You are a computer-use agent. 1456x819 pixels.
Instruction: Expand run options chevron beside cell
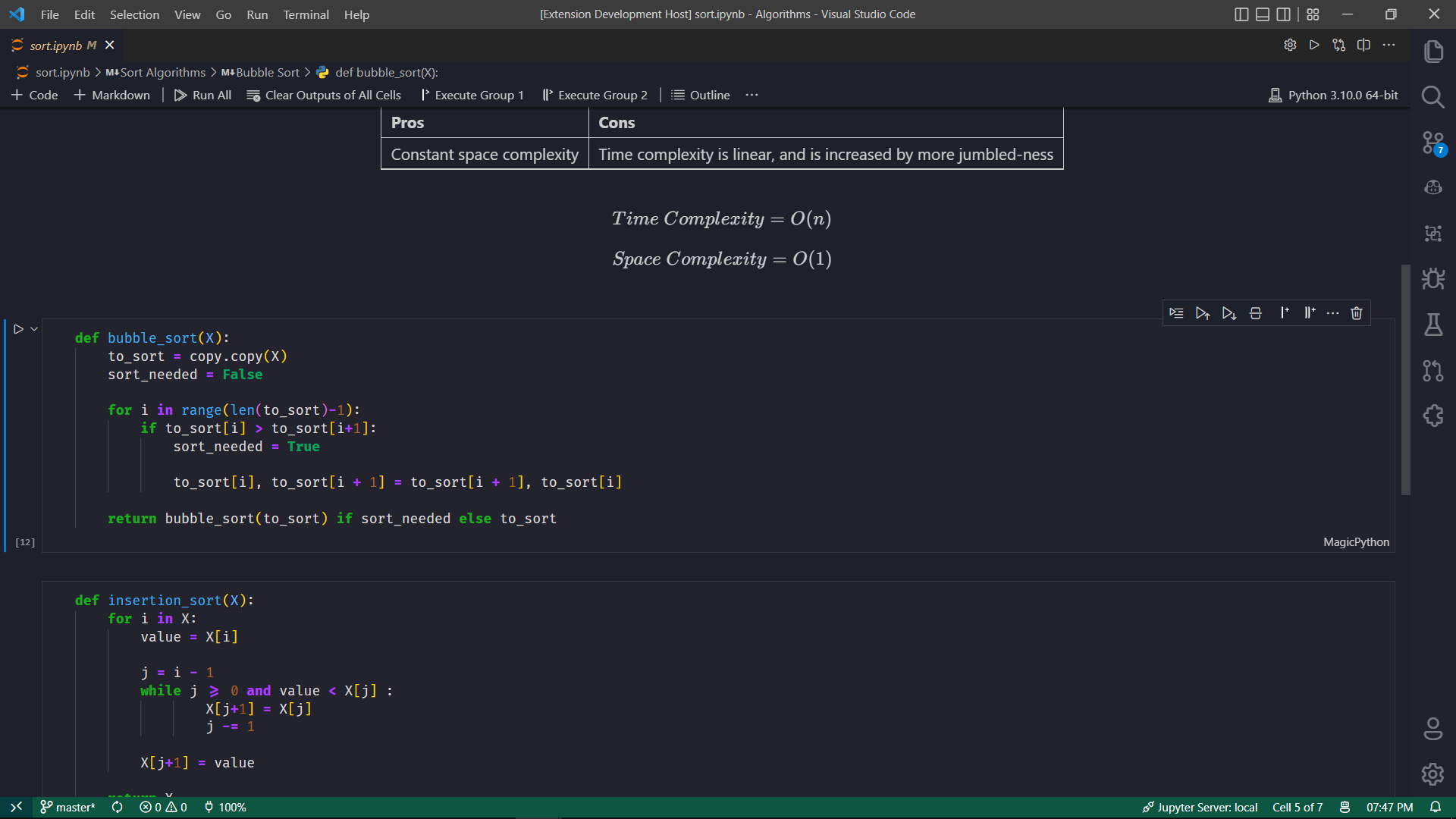click(34, 329)
